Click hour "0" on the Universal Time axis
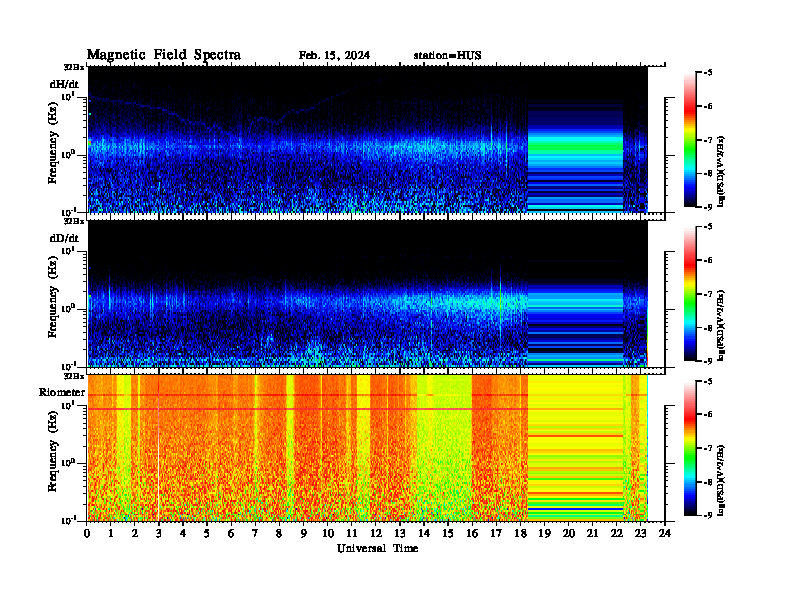 point(87,533)
